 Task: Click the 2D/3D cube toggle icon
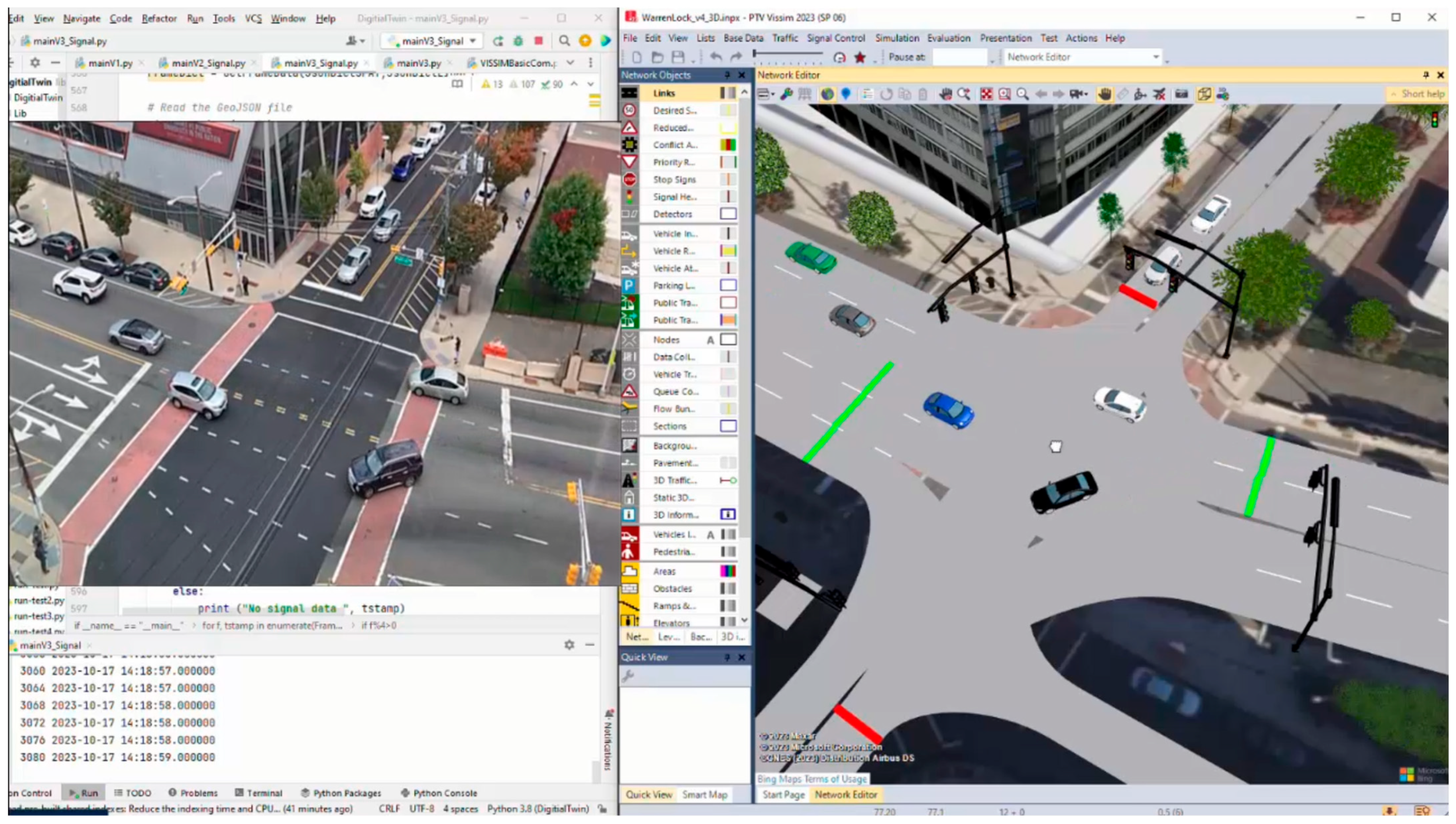[x=1204, y=95]
